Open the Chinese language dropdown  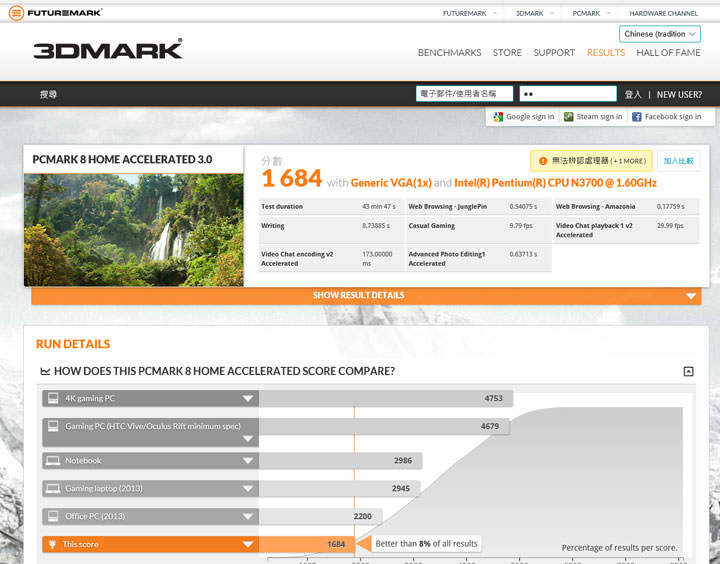659,34
